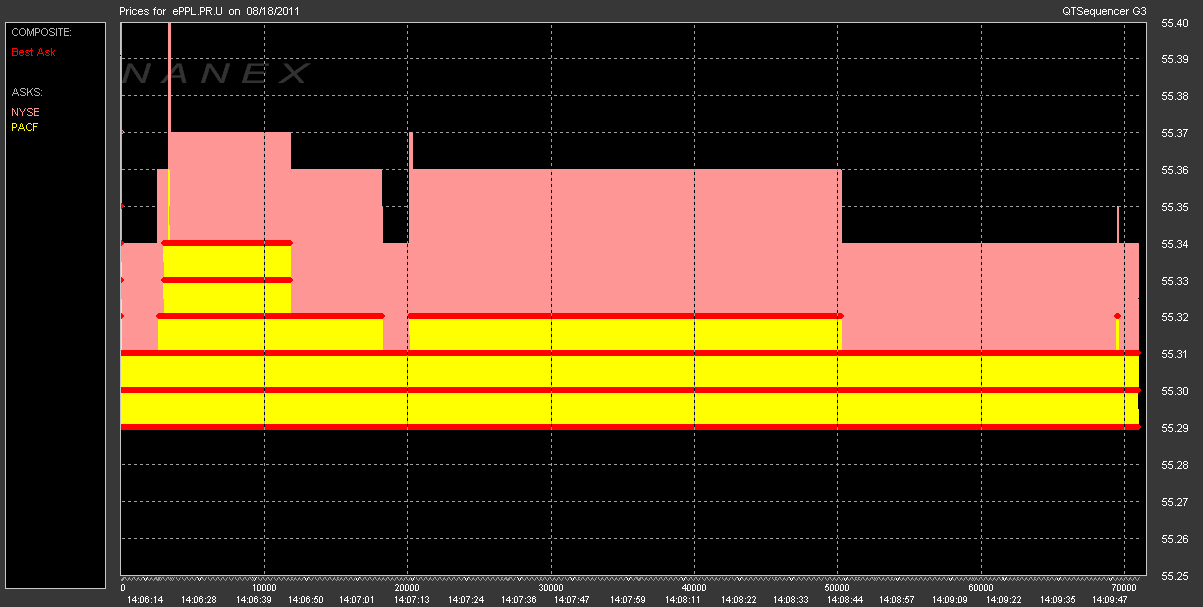
Task: Click the 55.40 price axis label
Action: click(x=1174, y=23)
